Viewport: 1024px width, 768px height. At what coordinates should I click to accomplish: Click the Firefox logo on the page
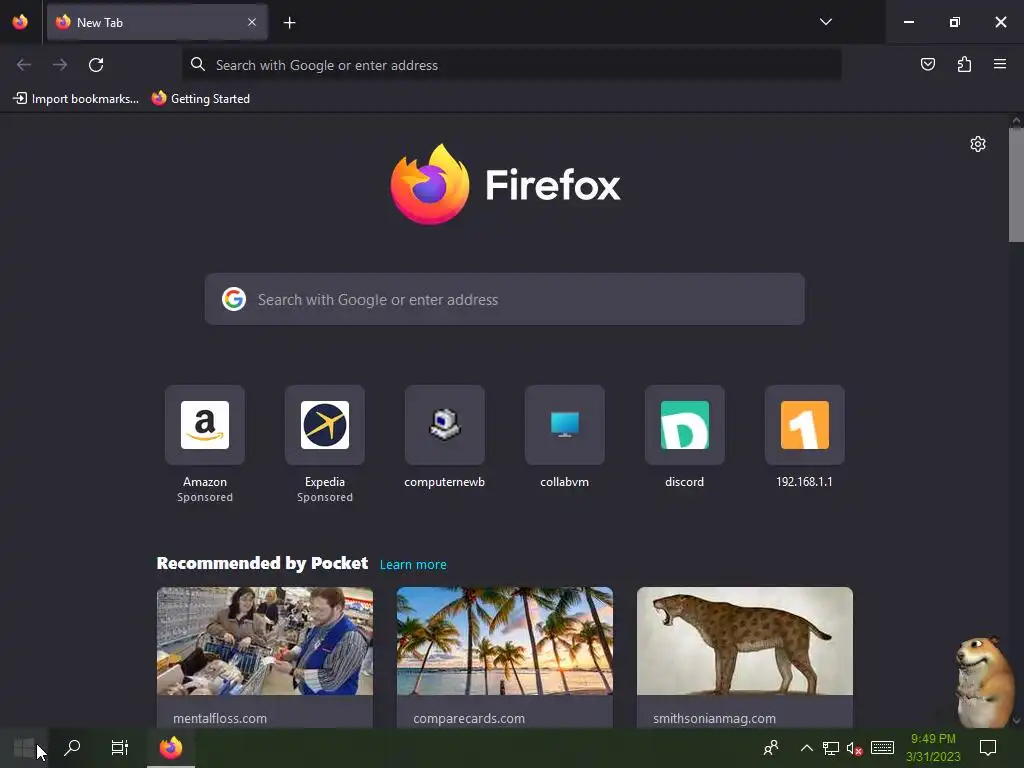coord(505,184)
